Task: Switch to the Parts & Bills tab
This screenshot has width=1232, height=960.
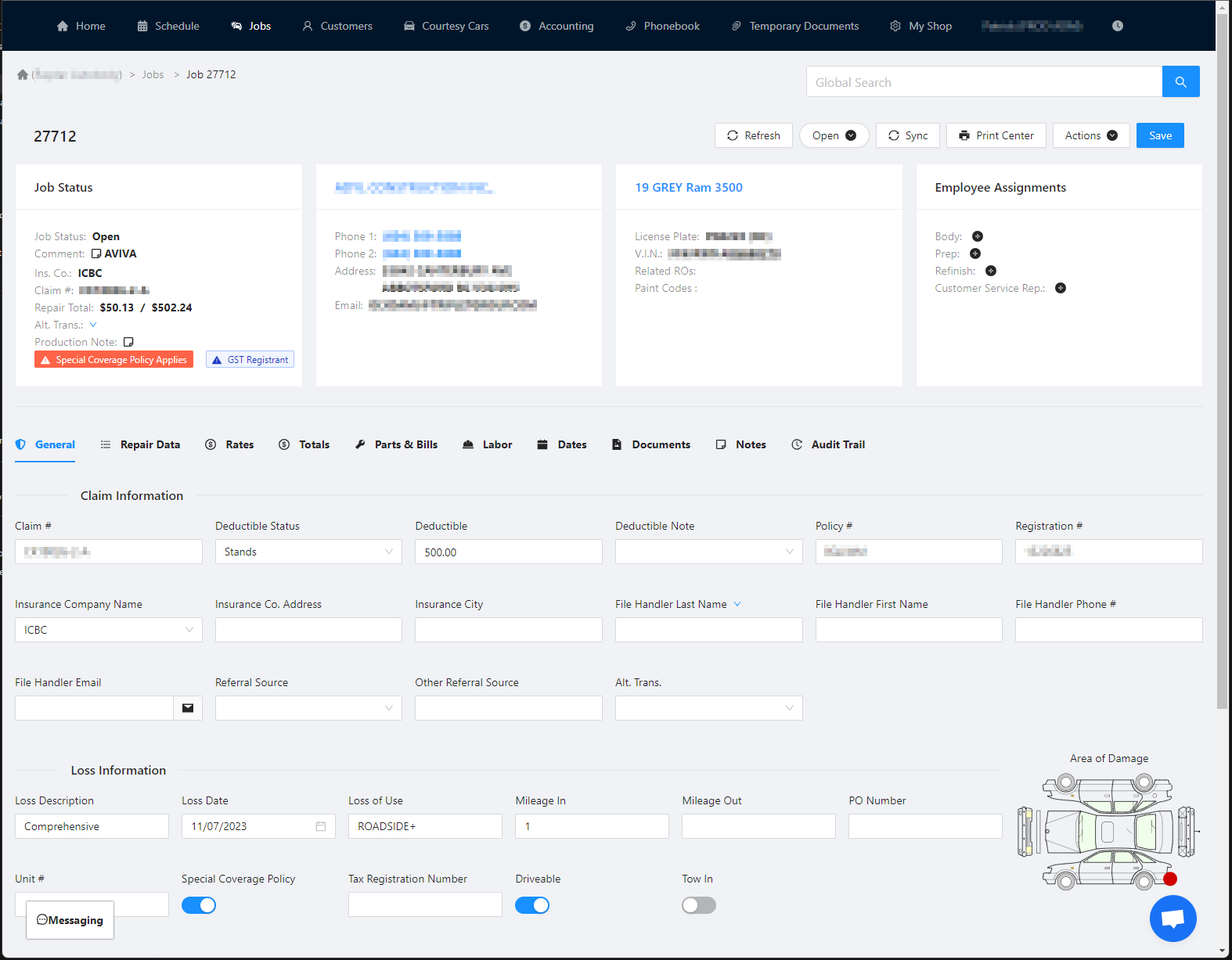Action: pyautogui.click(x=396, y=444)
